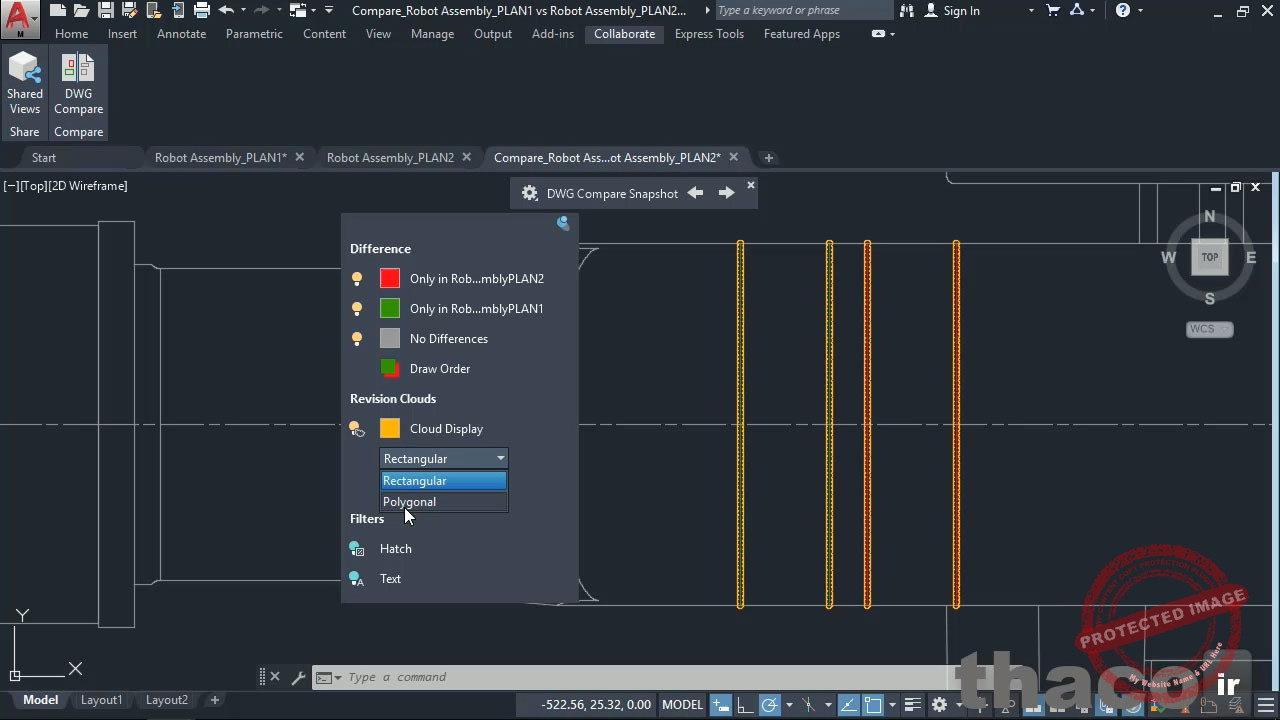
Task: Add a new layout with plus icon
Action: coord(214,700)
